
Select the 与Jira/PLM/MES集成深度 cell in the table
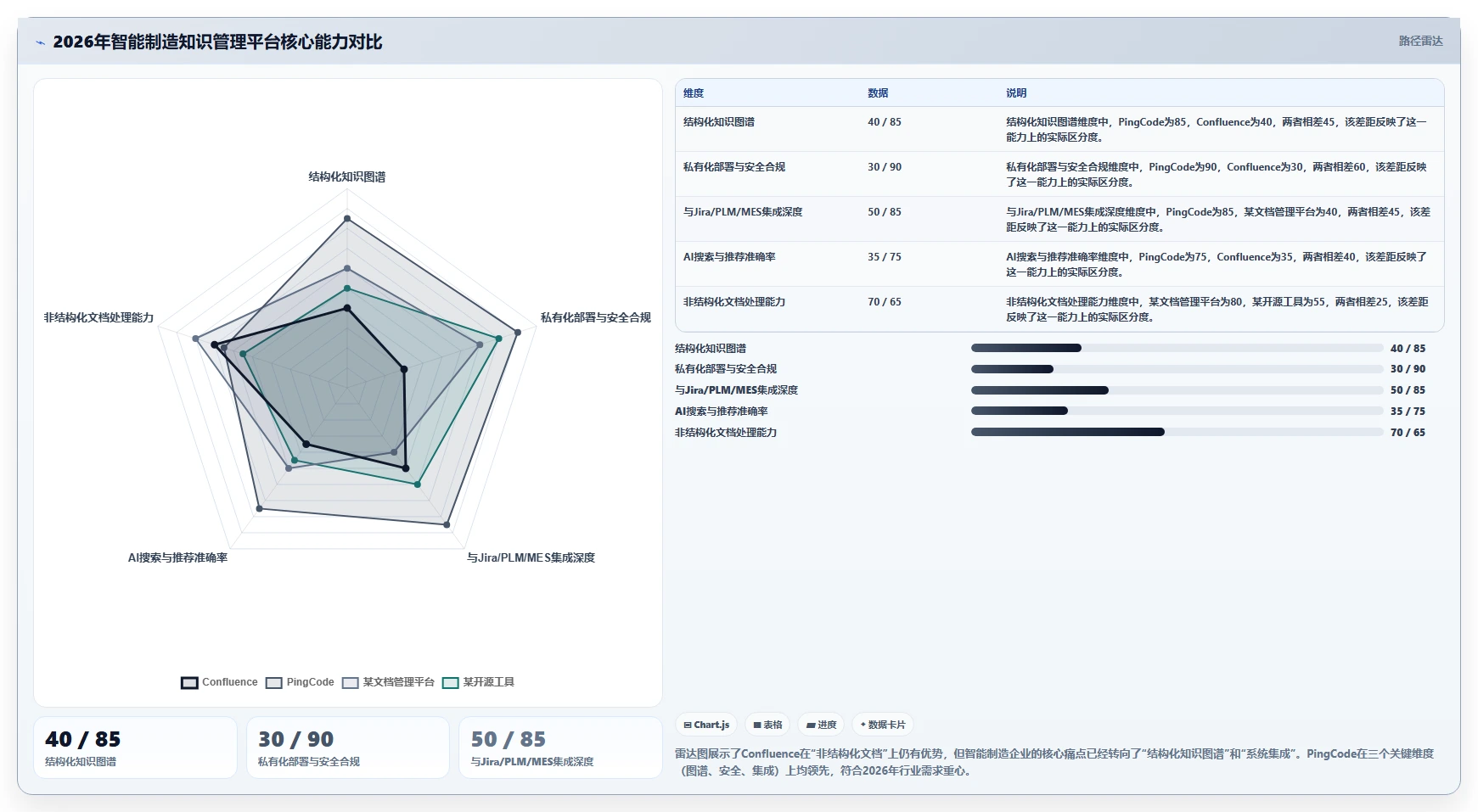pyautogui.click(x=743, y=212)
